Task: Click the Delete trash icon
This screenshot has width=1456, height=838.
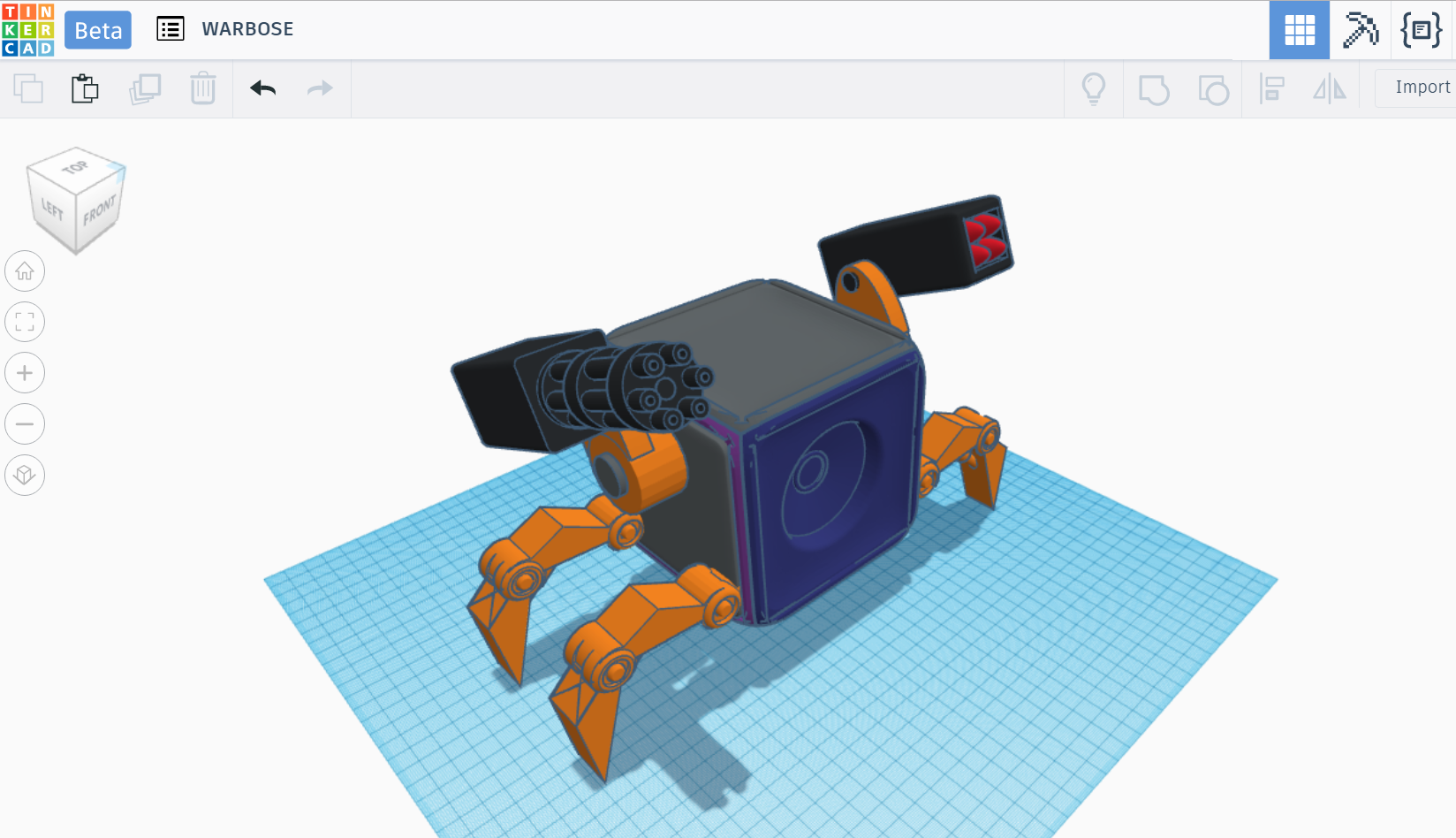Action: 203,88
